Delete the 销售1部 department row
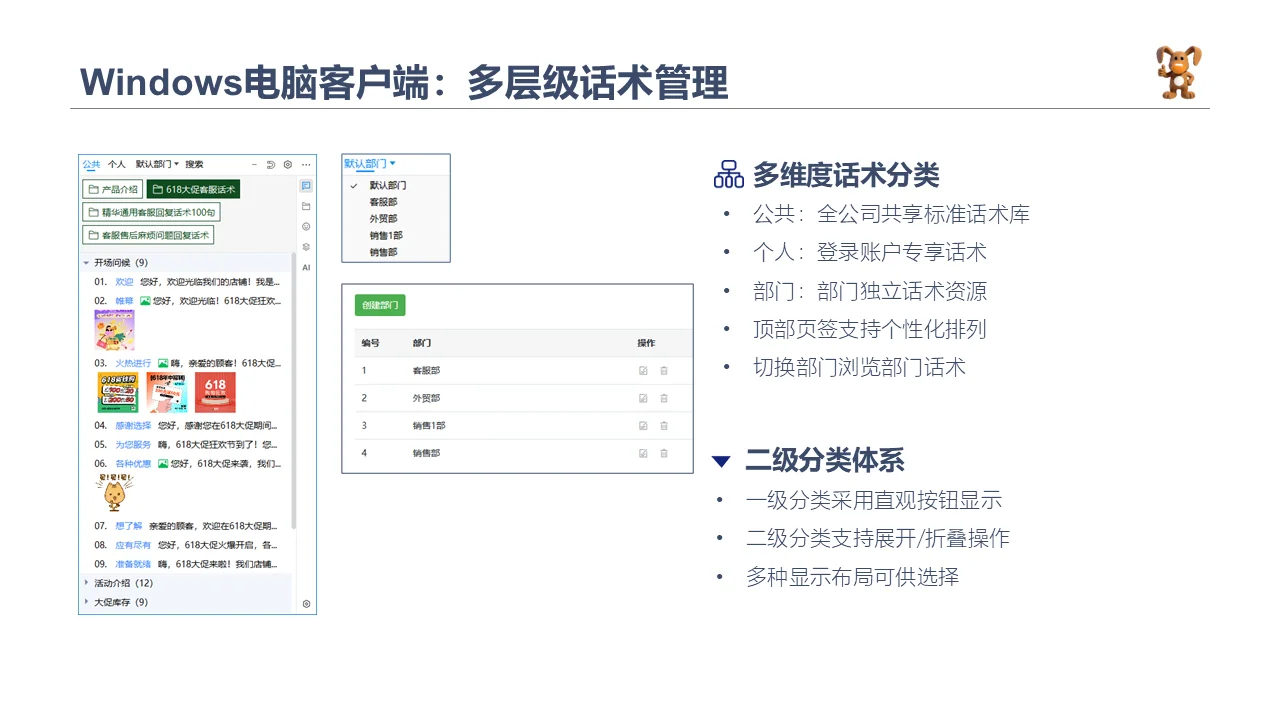This screenshot has width=1280, height=720. [664, 425]
